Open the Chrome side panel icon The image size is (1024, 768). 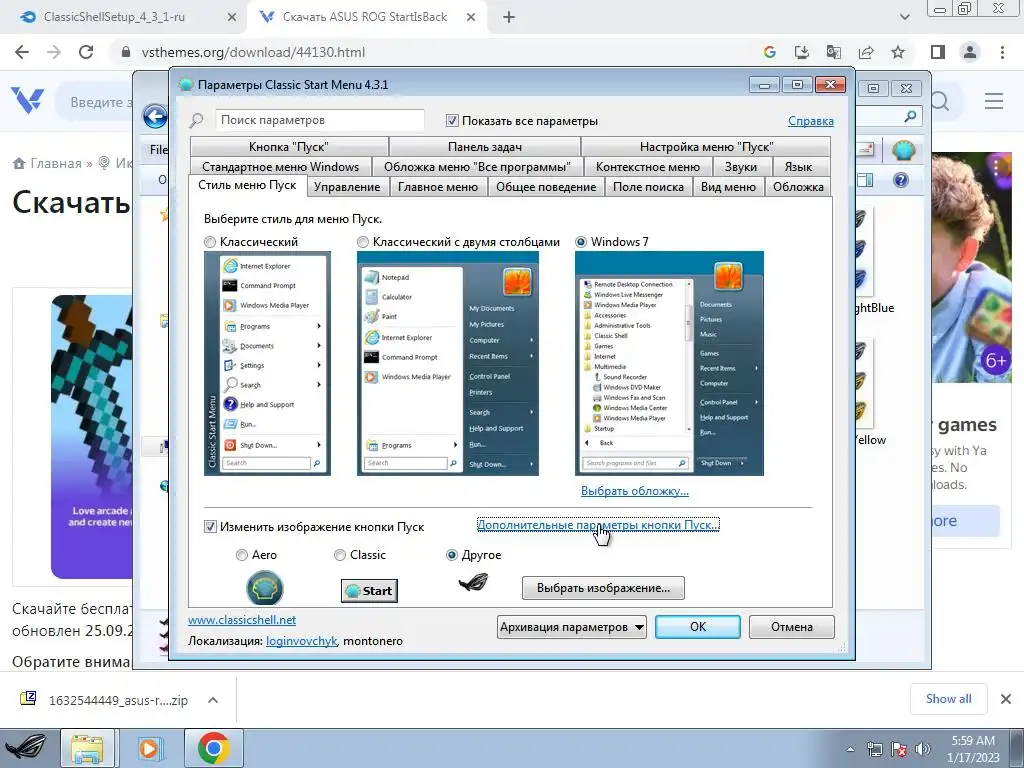[938, 52]
